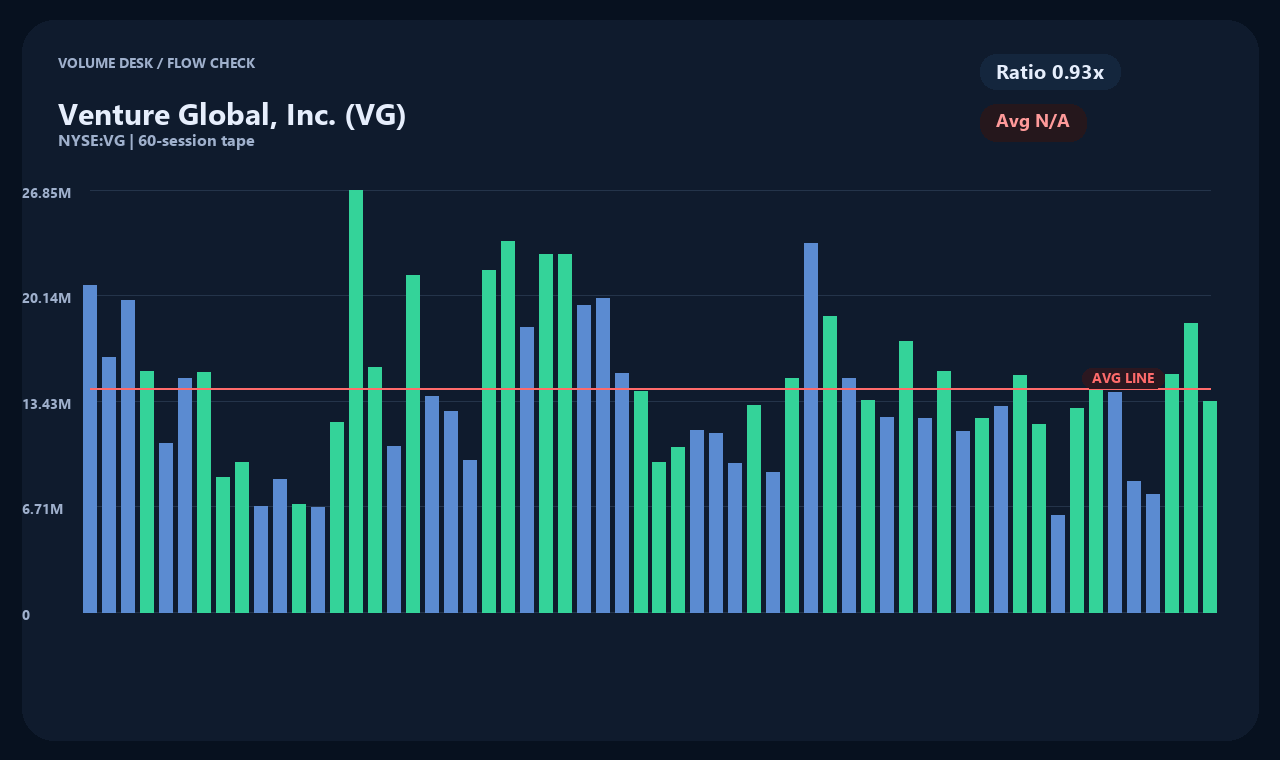Select the first blue bar in the chart
Viewport: 1280px width, 760px height.
pos(90,449)
